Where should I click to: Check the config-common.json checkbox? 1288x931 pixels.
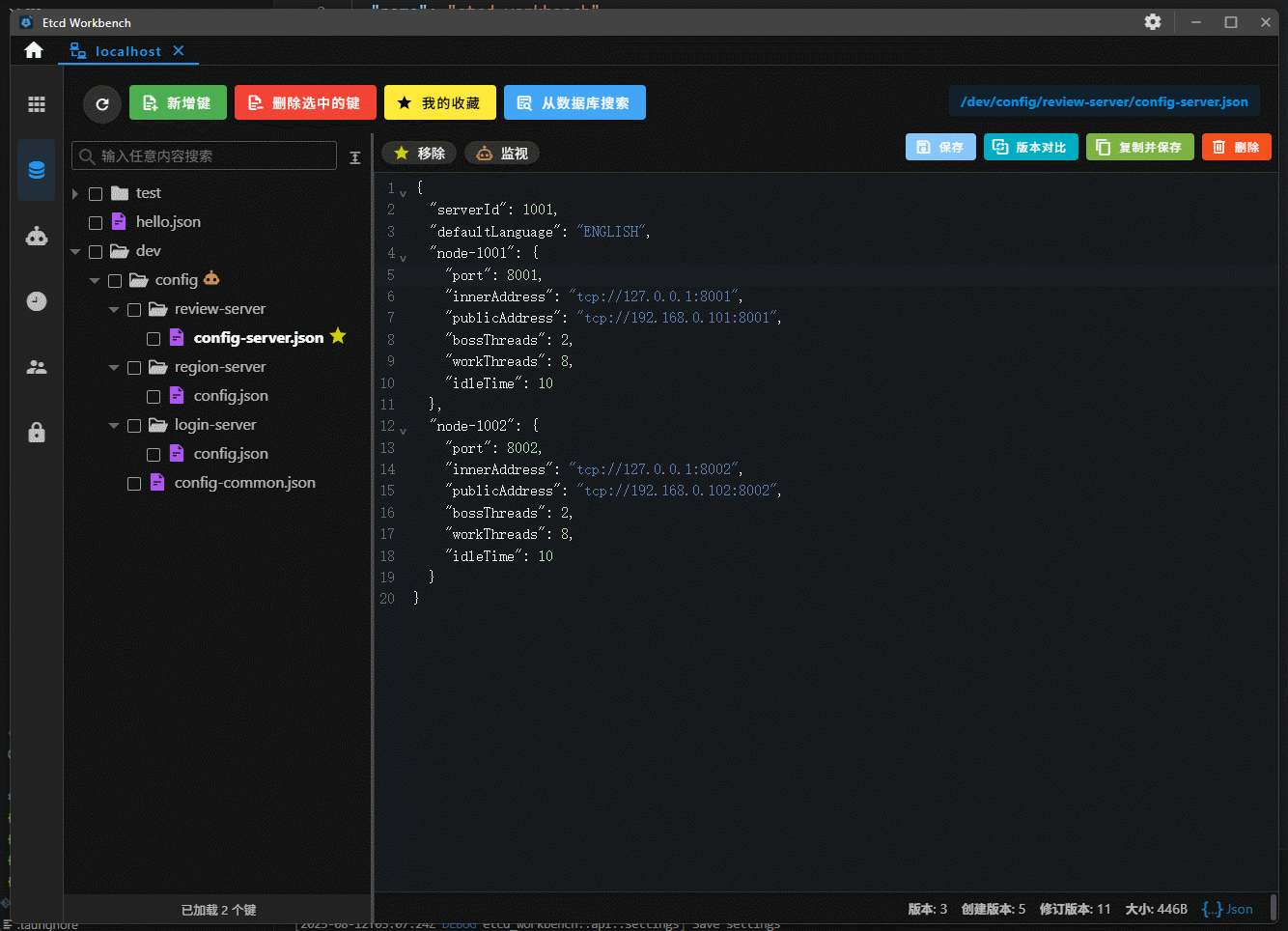(x=134, y=484)
